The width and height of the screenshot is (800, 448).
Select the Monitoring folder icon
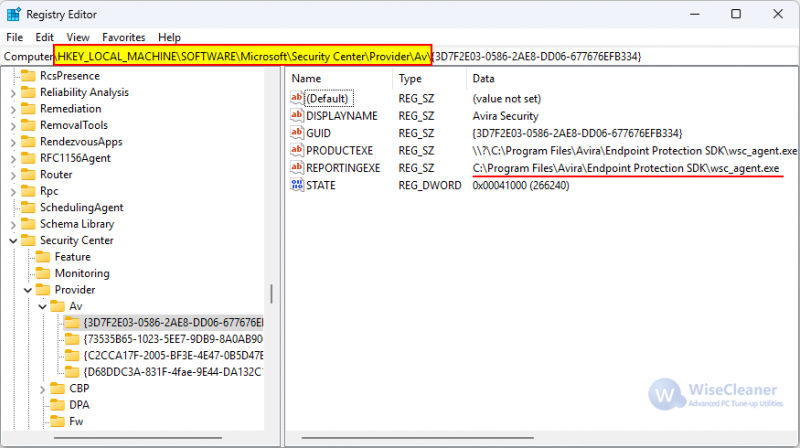coord(43,273)
